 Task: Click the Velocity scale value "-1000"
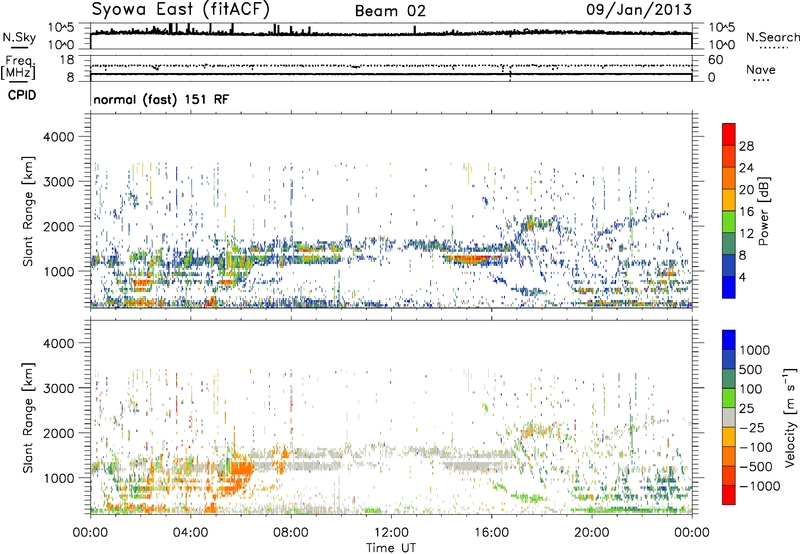click(x=760, y=486)
